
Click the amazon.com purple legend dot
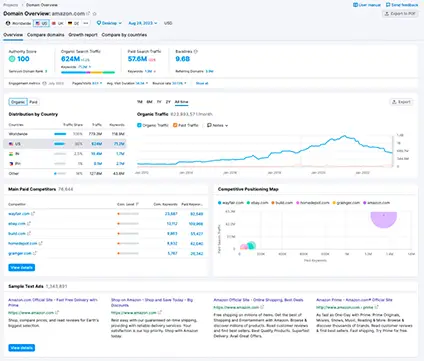[x=365, y=203]
